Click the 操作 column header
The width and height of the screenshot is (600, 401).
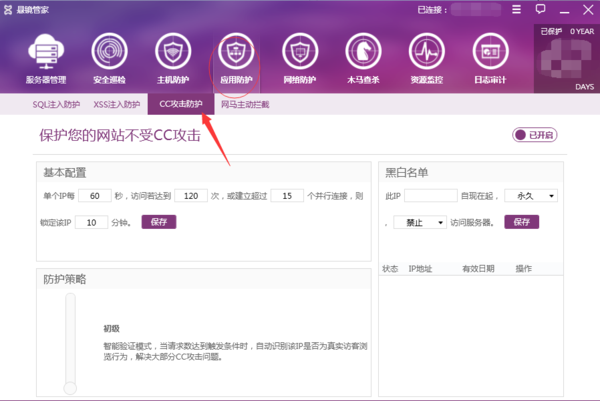(523, 269)
